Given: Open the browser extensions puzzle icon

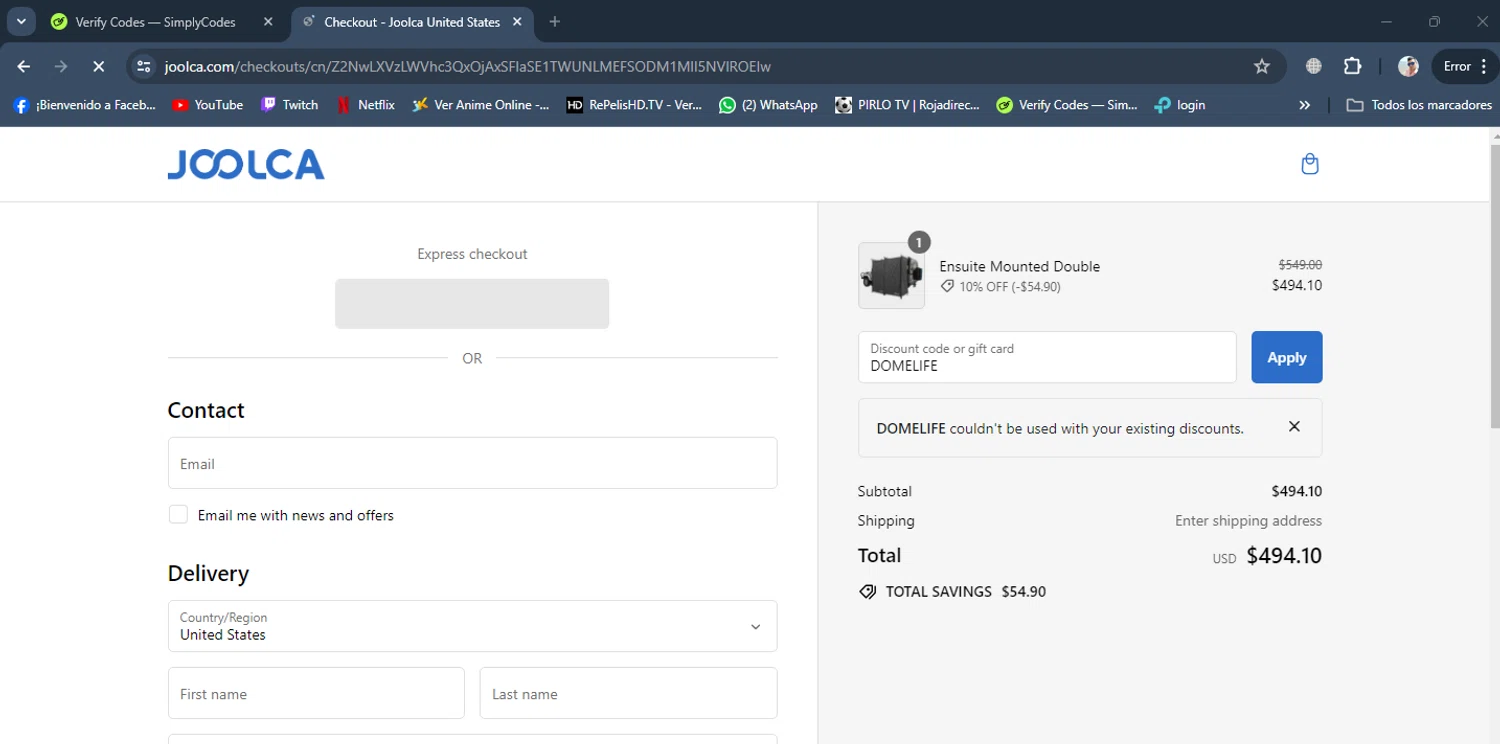Looking at the screenshot, I should [x=1352, y=67].
